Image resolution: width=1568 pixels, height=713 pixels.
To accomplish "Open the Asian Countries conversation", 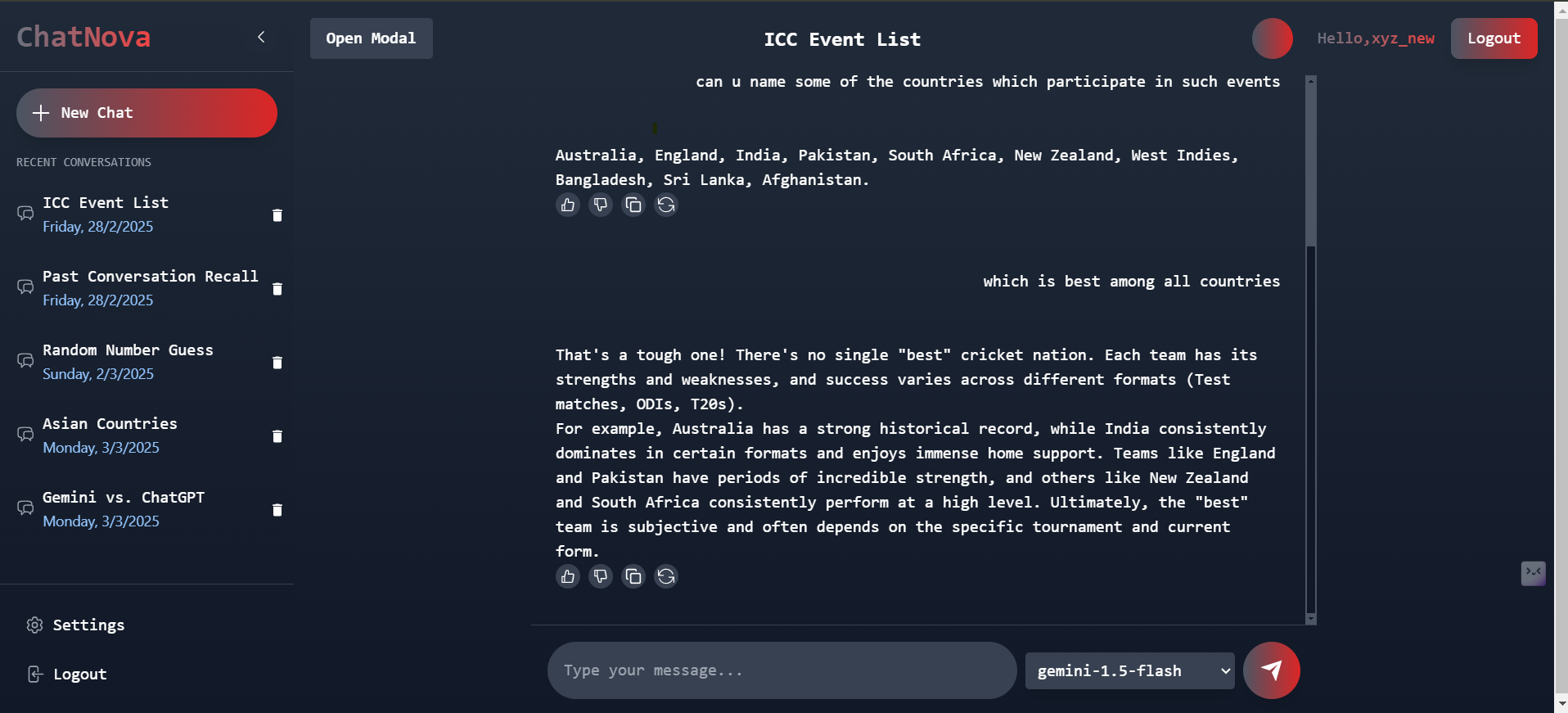I will [110, 435].
